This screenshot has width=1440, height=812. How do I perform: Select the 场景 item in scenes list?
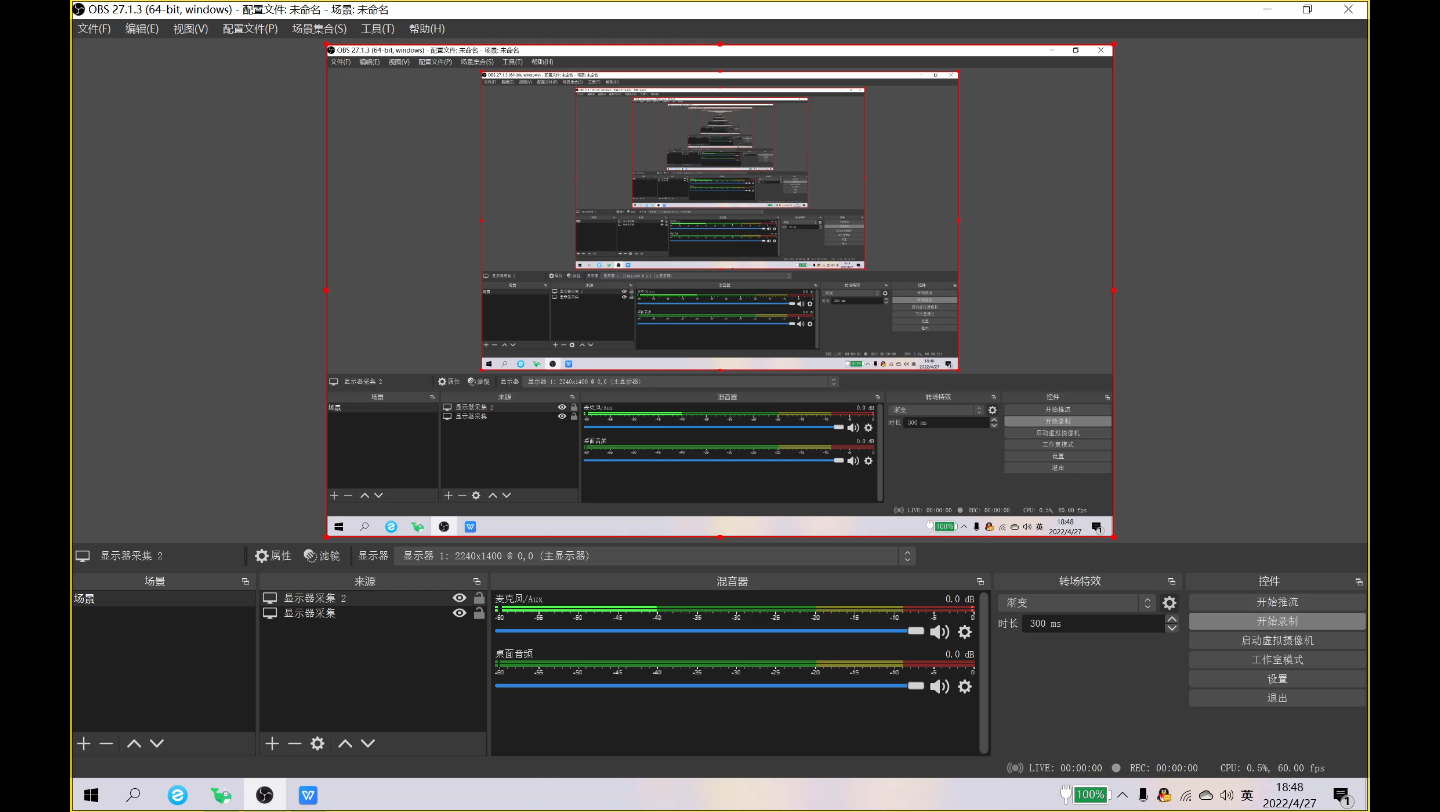164,599
